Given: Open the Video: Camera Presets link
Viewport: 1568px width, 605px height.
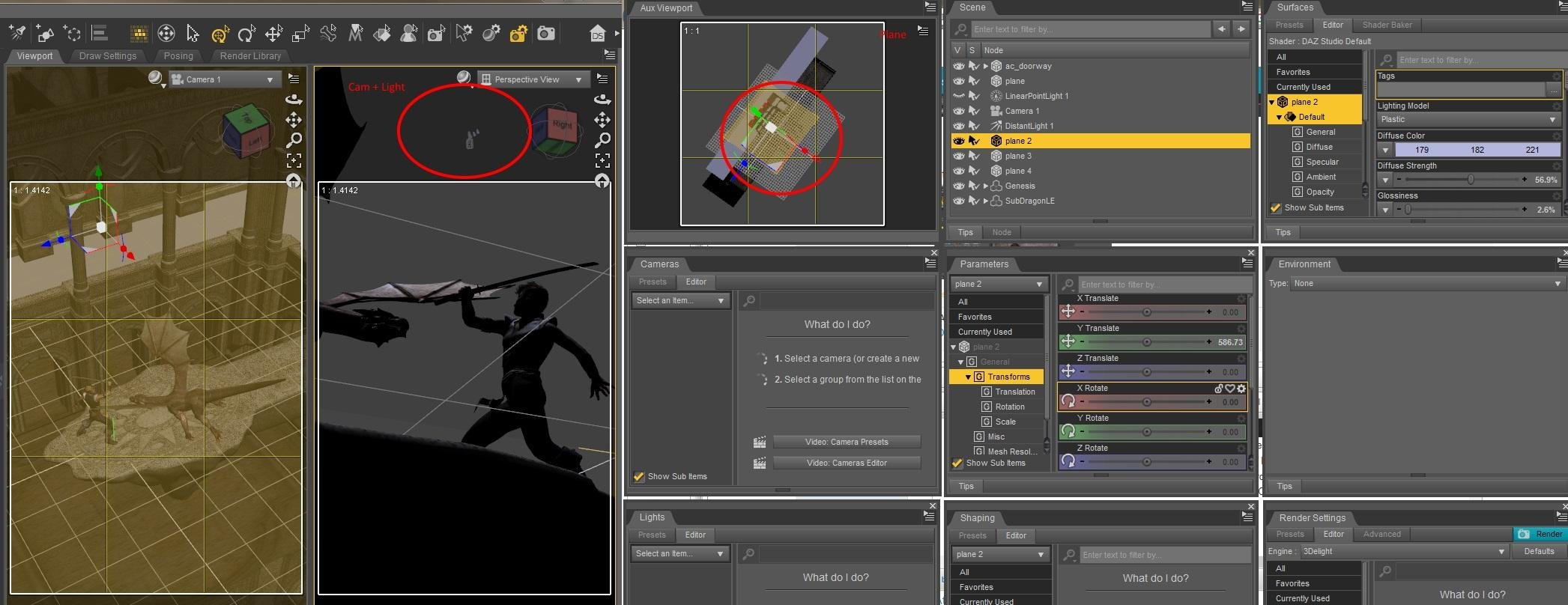Looking at the screenshot, I should (x=847, y=443).
